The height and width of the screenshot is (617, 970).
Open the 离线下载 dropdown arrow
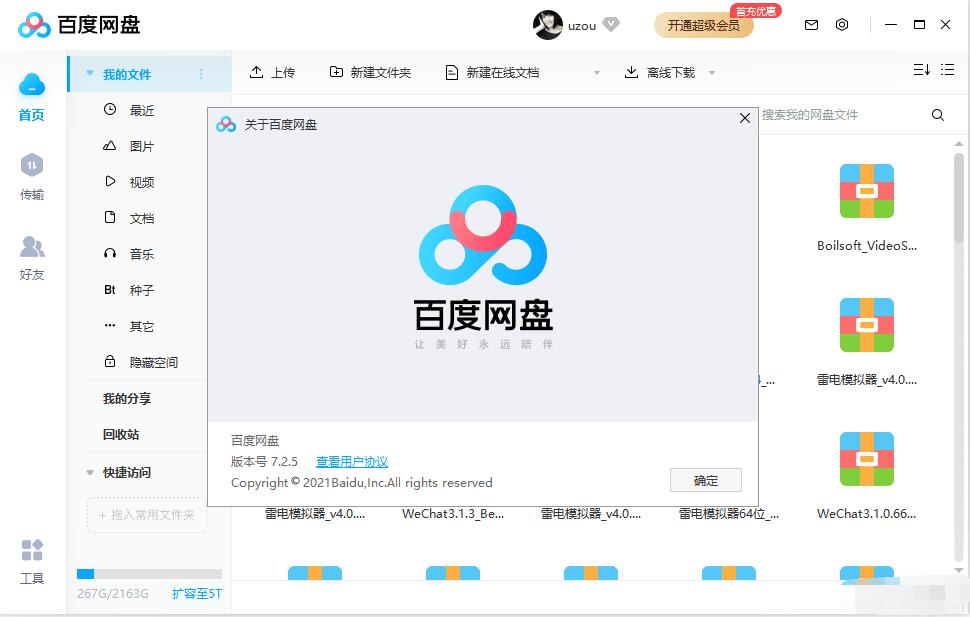pyautogui.click(x=711, y=73)
